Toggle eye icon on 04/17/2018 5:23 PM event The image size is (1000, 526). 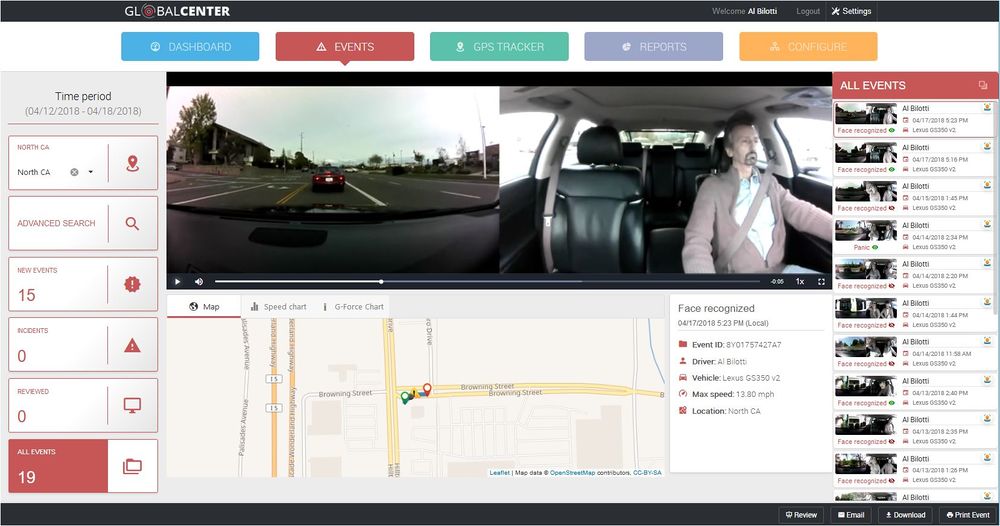893,130
